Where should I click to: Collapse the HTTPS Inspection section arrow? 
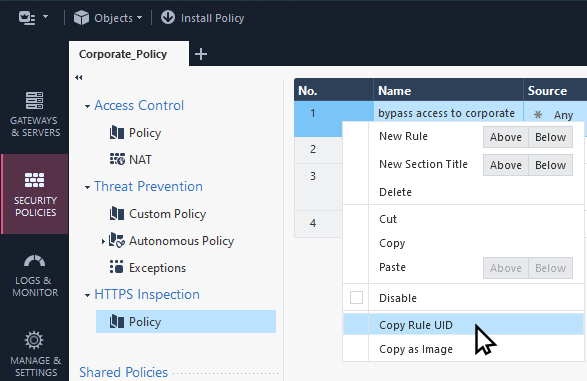point(87,296)
